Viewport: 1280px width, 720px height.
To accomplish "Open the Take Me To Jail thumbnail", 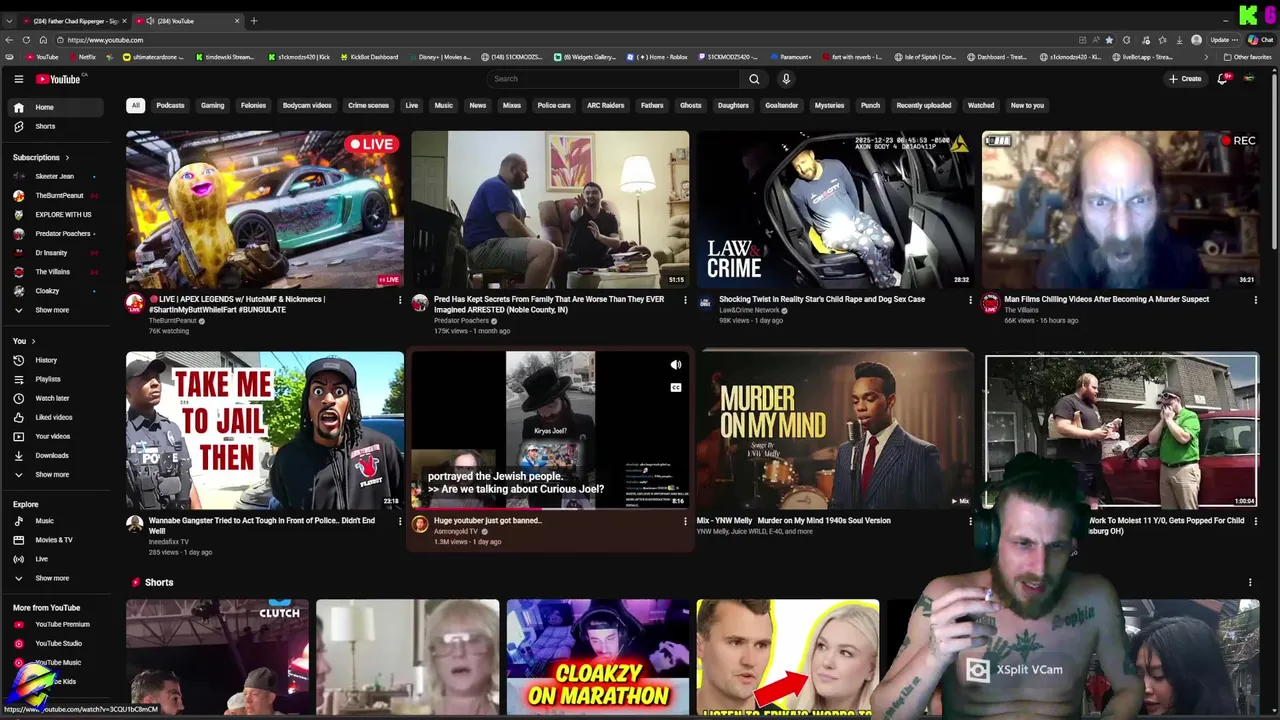I will (x=265, y=430).
